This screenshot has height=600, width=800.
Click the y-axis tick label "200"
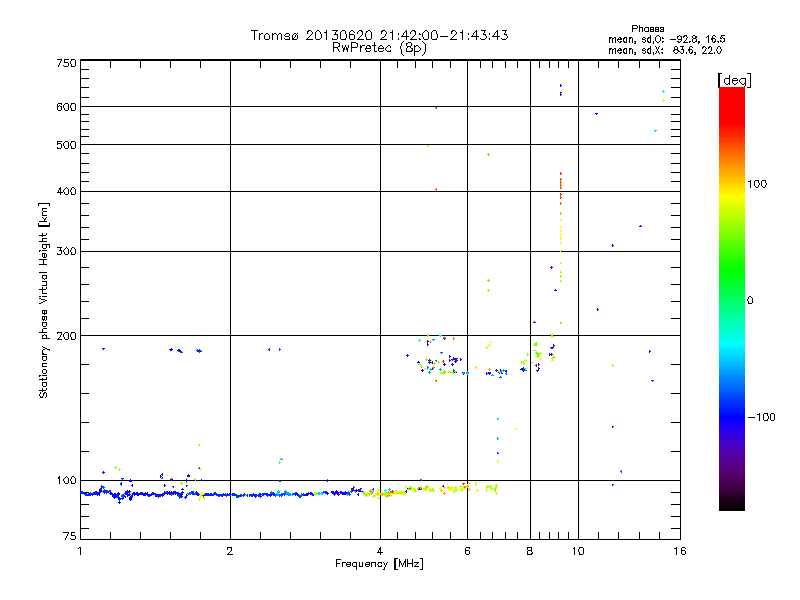tap(66, 336)
